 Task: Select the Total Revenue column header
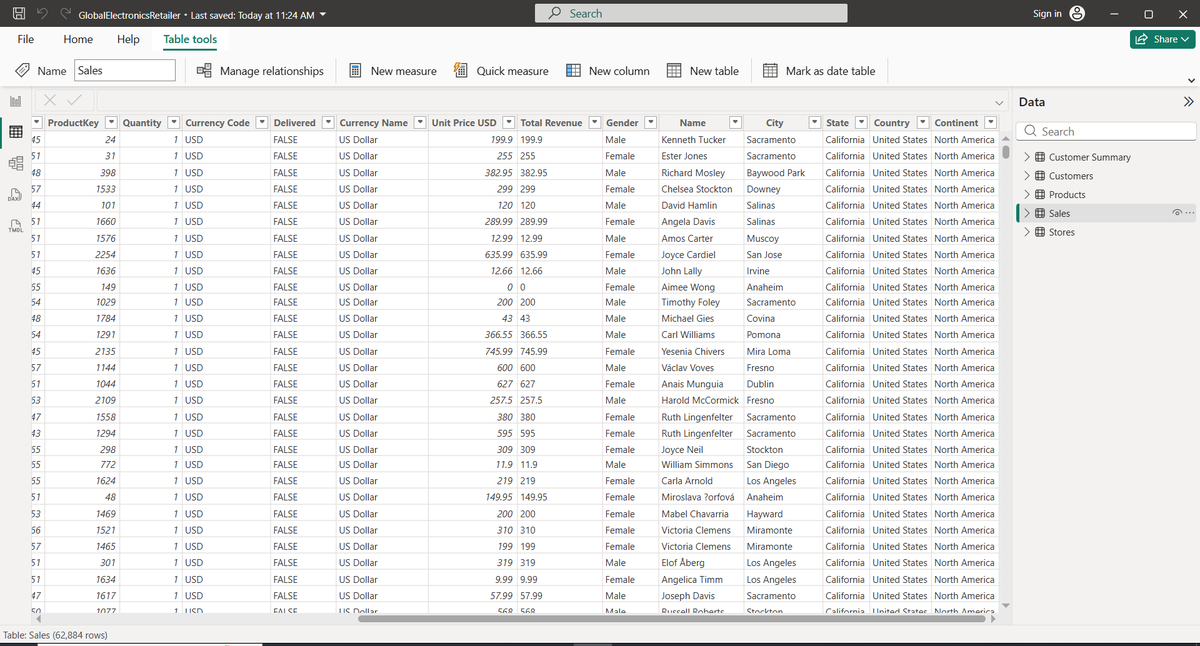click(x=551, y=123)
